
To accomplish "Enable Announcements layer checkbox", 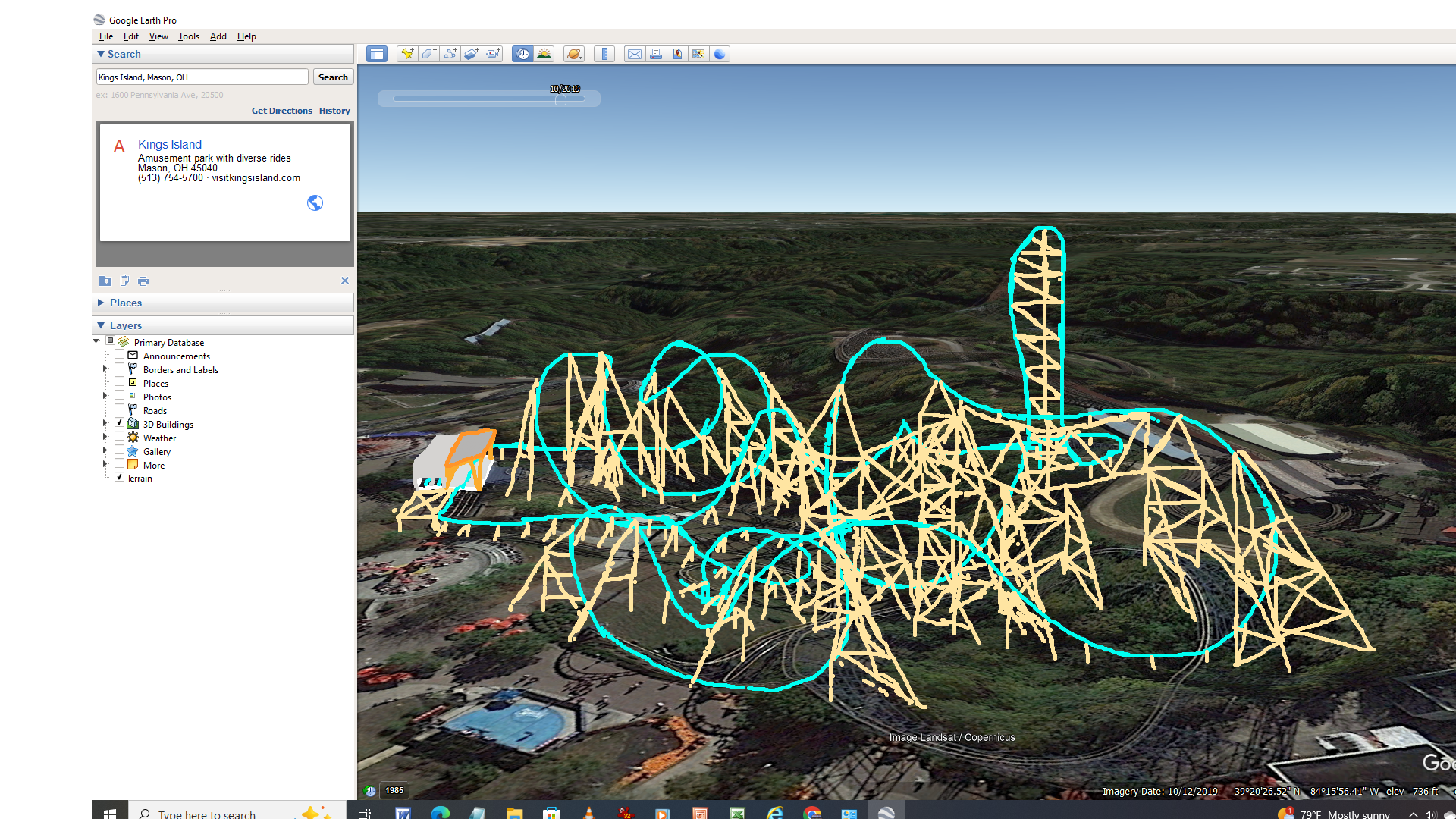I will [119, 355].
